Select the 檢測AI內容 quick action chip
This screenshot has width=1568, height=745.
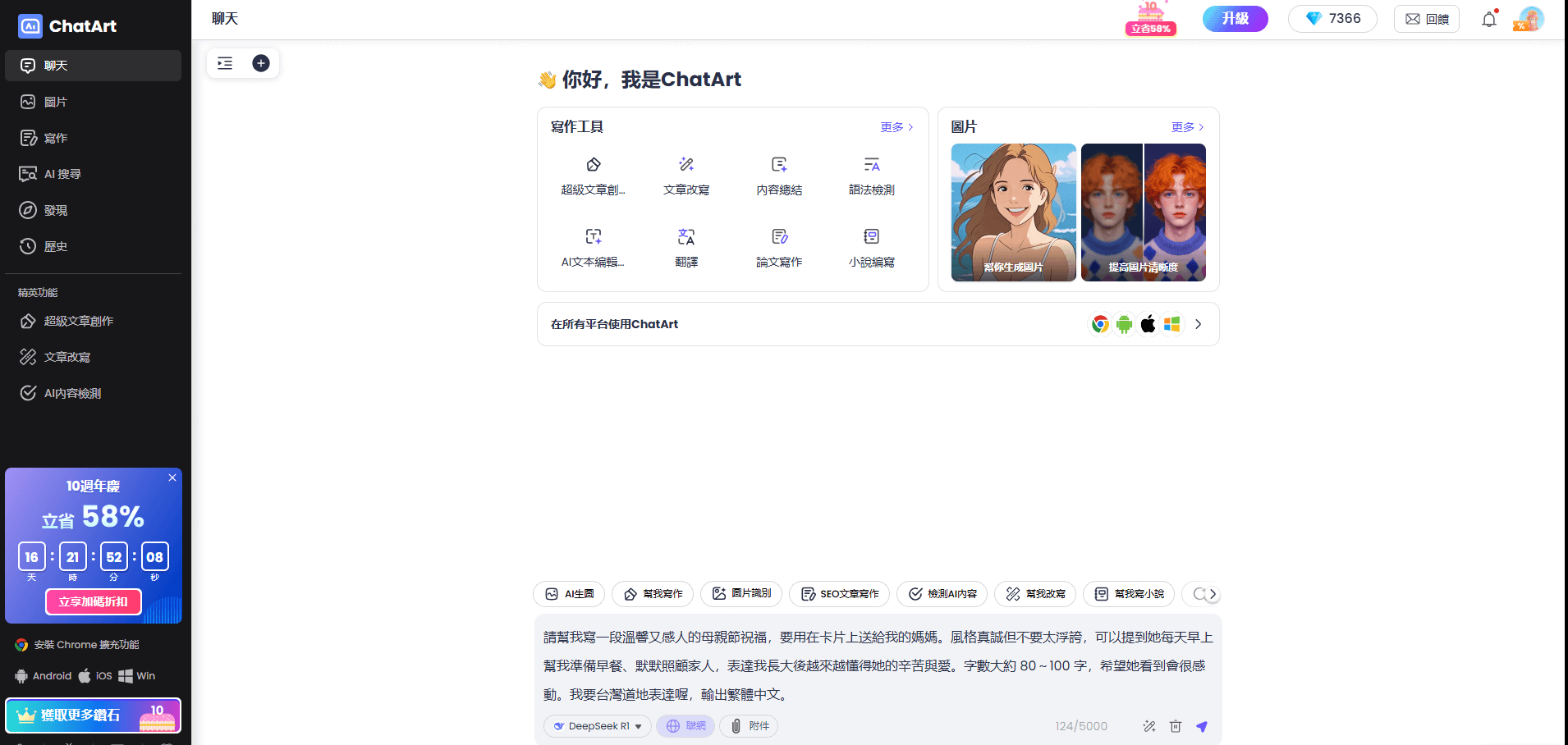(x=942, y=594)
